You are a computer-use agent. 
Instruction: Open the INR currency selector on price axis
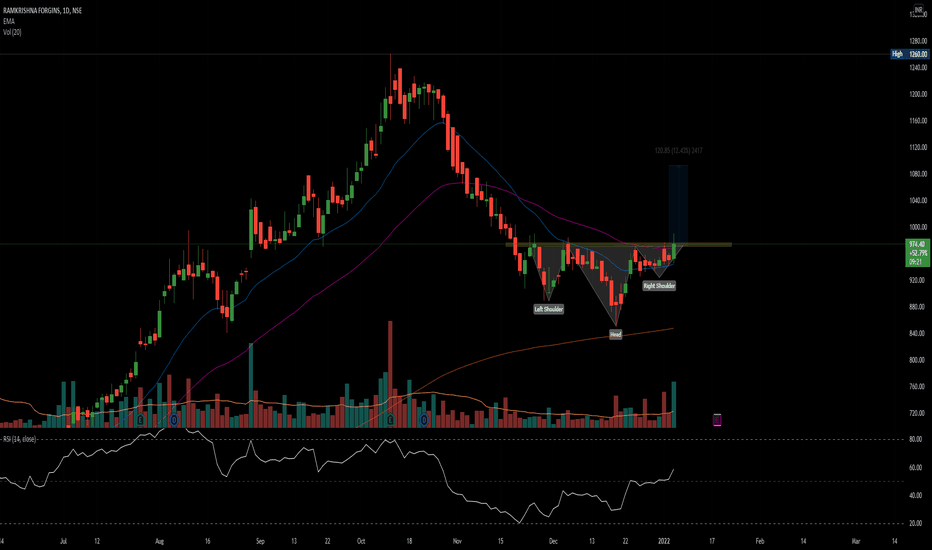(x=918, y=10)
